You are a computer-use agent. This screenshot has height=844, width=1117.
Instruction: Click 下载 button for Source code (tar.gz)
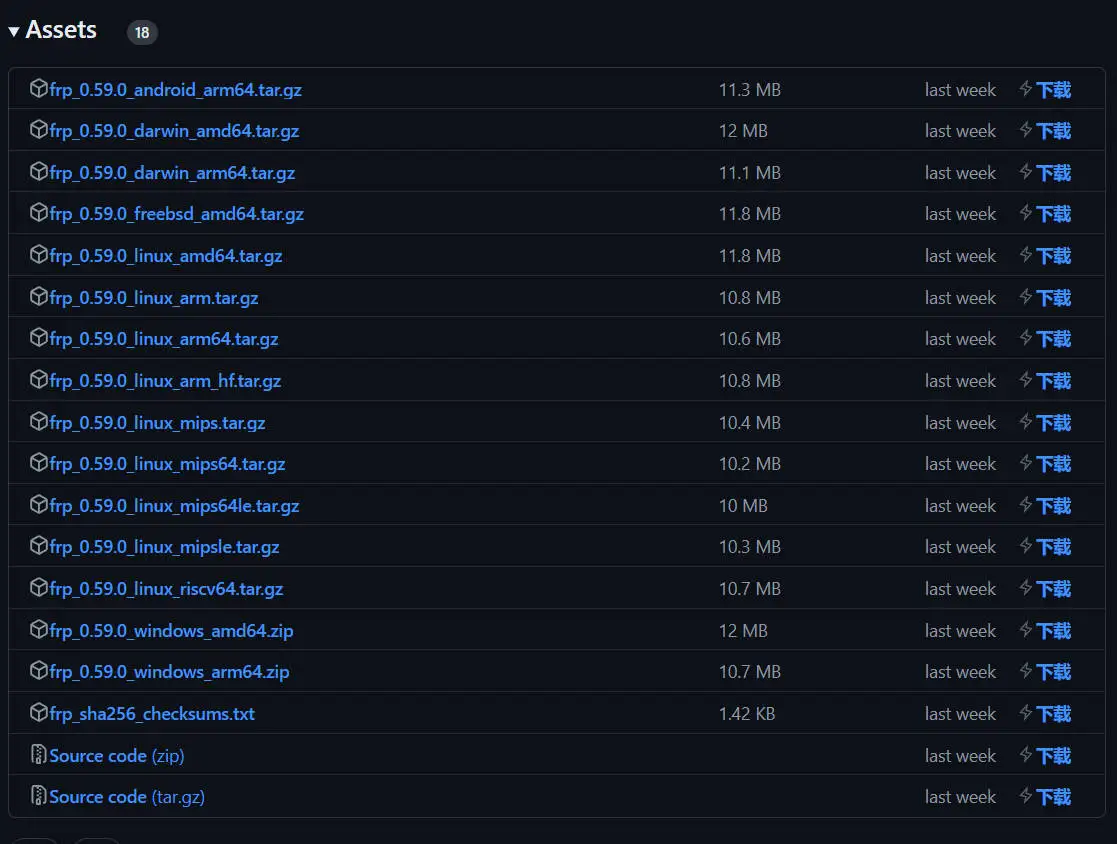point(1054,797)
